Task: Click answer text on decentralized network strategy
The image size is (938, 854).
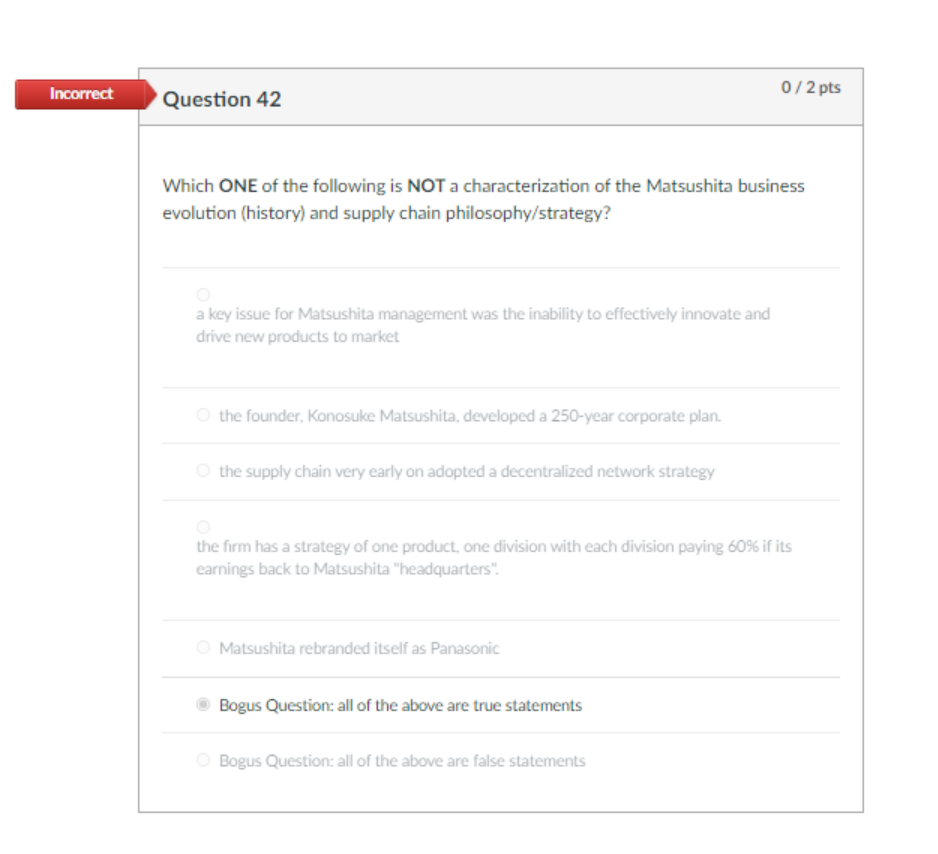Action: pyautogui.click(x=467, y=471)
